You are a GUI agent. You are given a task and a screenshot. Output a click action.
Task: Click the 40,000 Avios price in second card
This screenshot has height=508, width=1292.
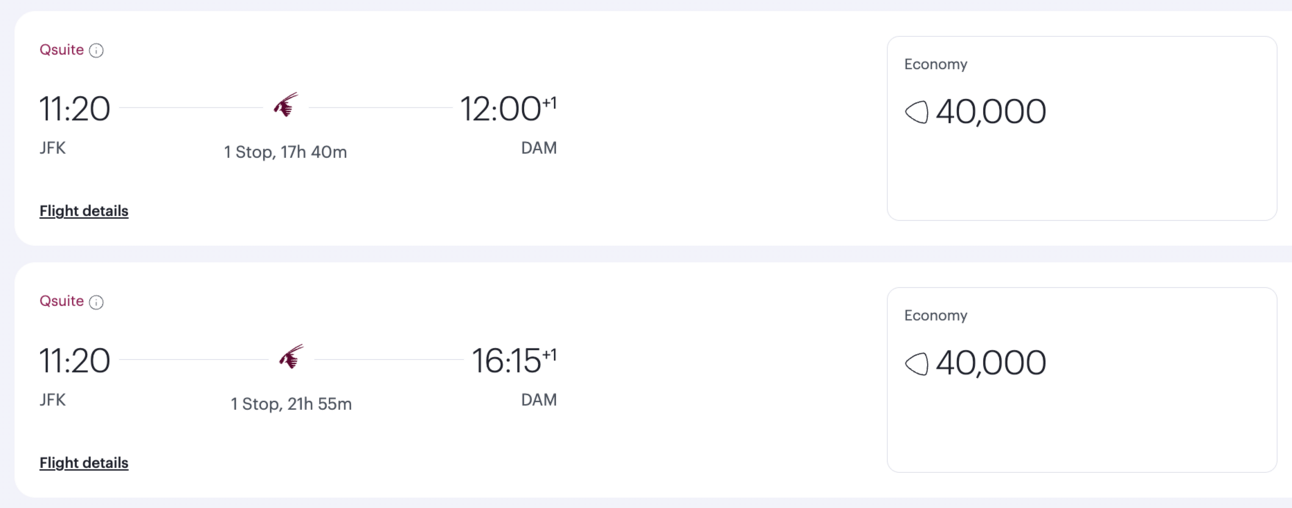tap(991, 364)
